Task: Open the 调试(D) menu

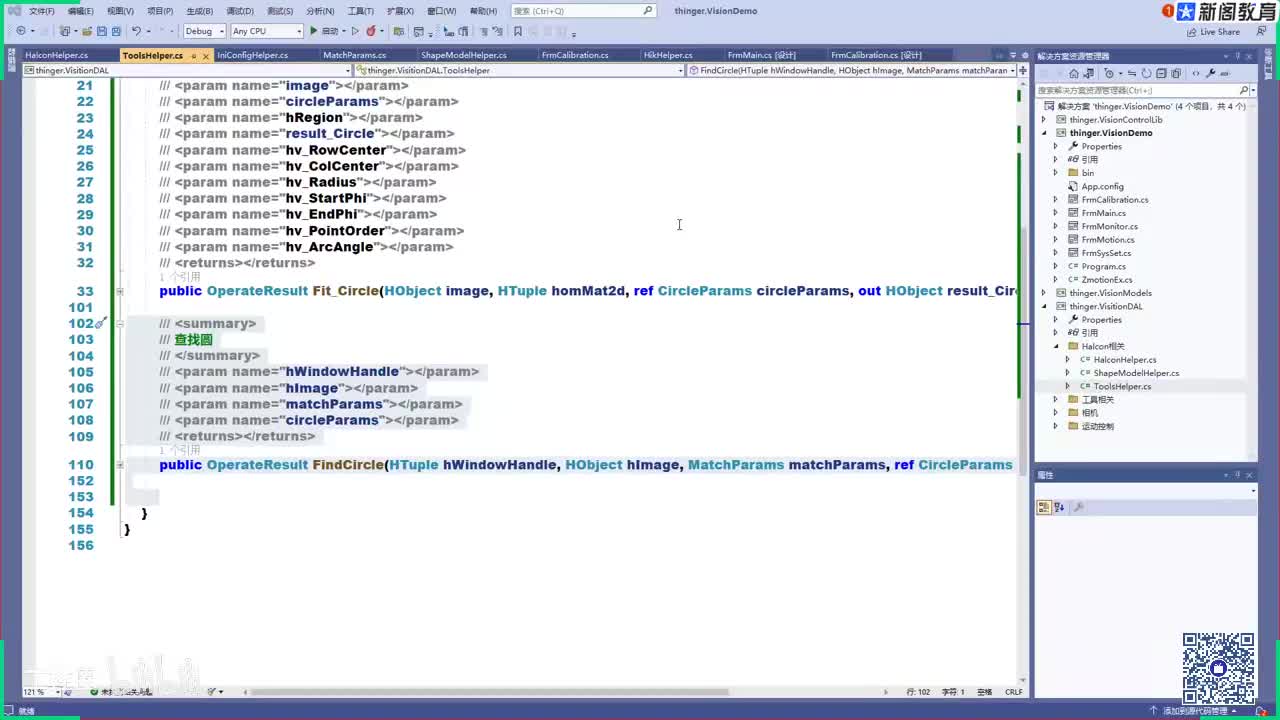Action: click(240, 11)
